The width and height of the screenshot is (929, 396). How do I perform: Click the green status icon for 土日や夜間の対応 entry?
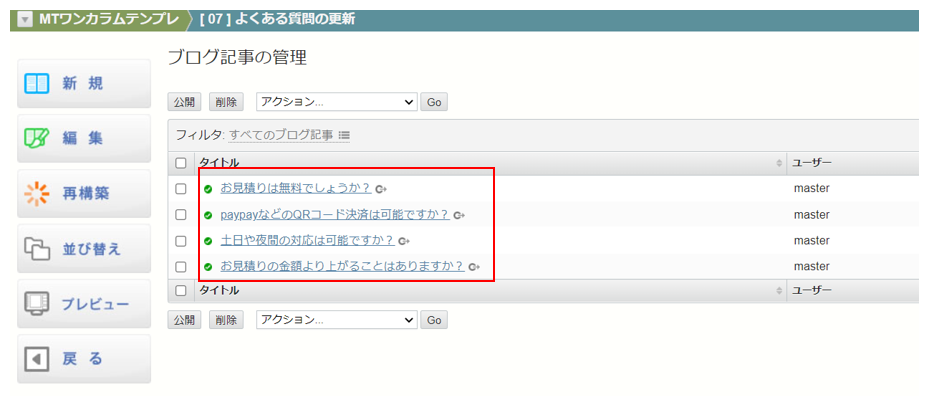pos(208,241)
